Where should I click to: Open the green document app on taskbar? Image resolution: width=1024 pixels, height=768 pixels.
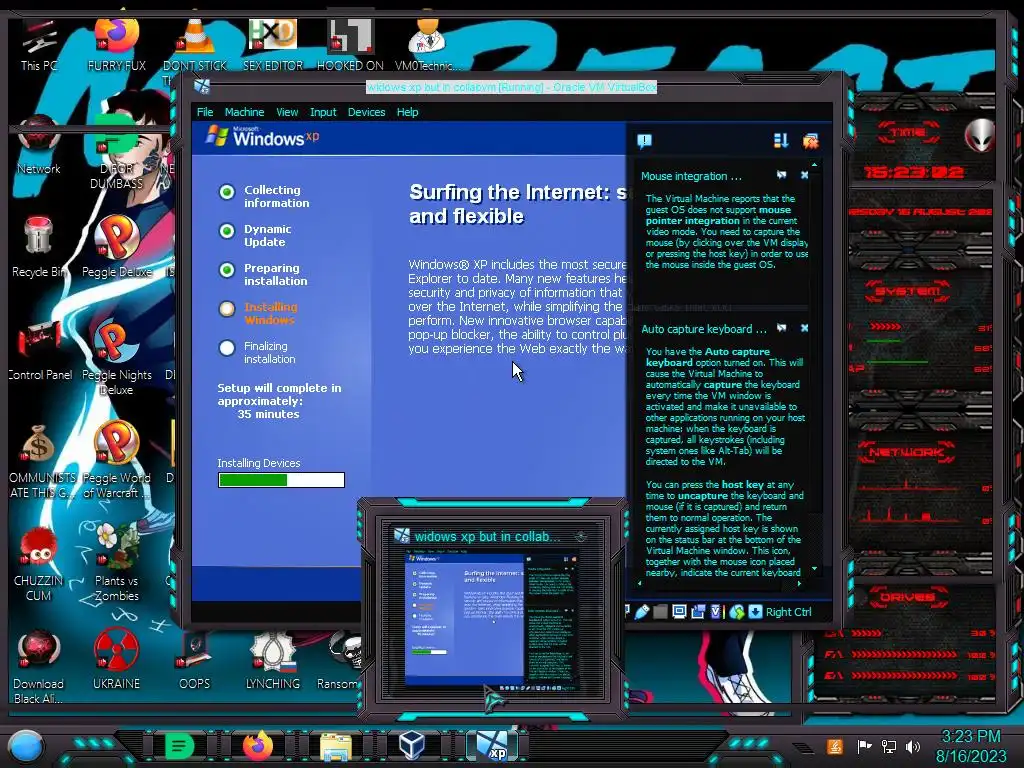tap(179, 746)
